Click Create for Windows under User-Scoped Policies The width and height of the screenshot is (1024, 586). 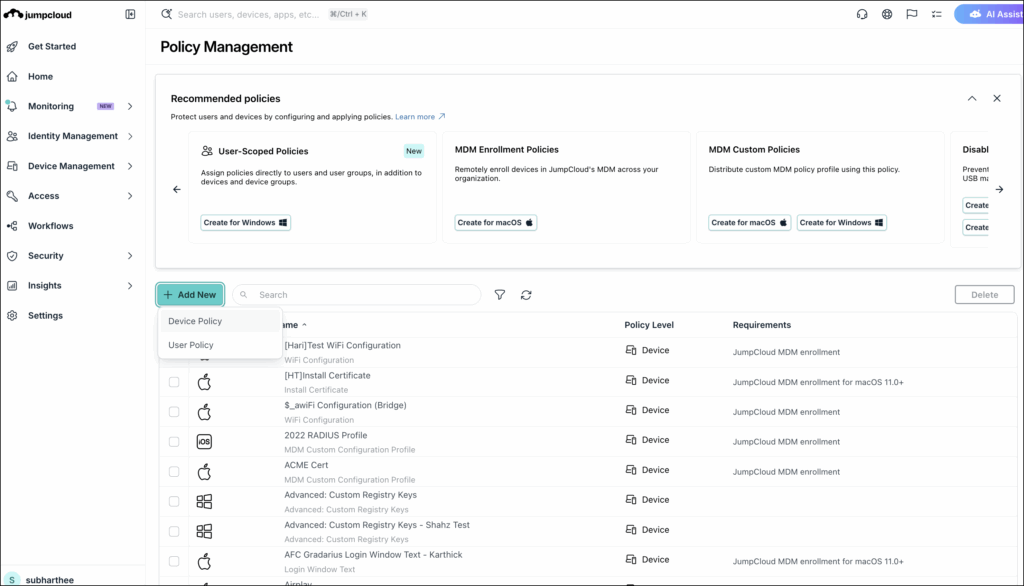245,223
